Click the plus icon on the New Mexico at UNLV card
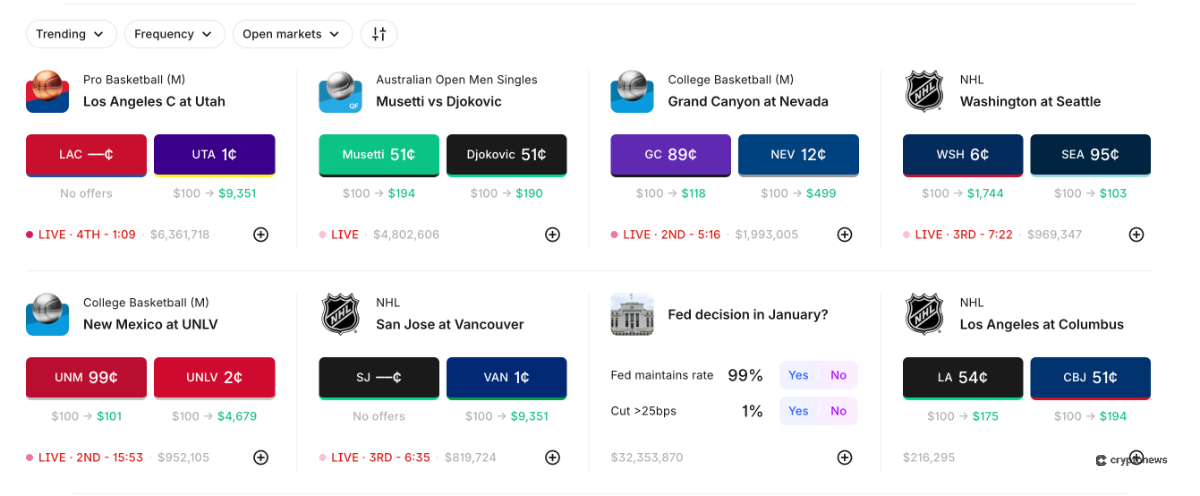1200x496 pixels. [x=260, y=457]
